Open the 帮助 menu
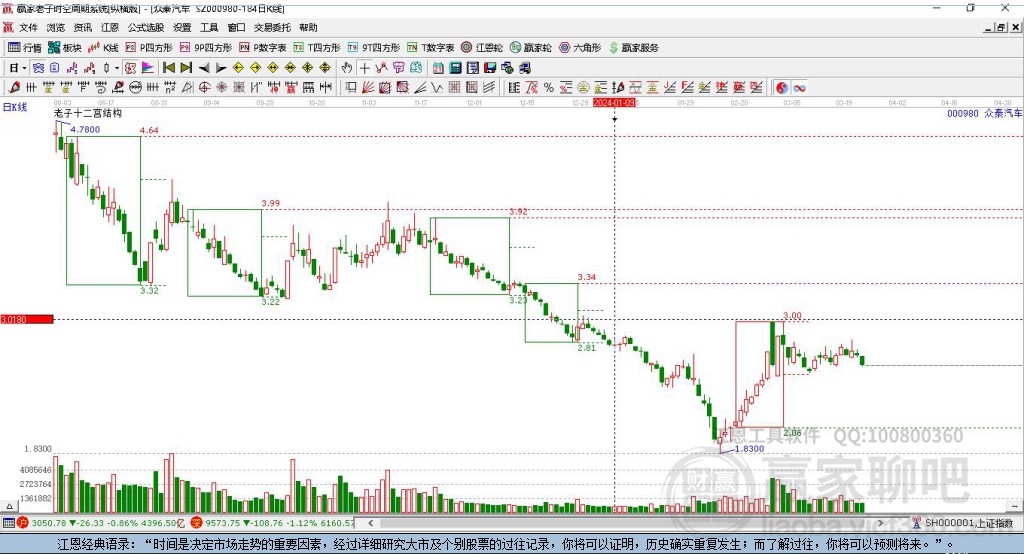1024x554 pixels. [x=308, y=27]
